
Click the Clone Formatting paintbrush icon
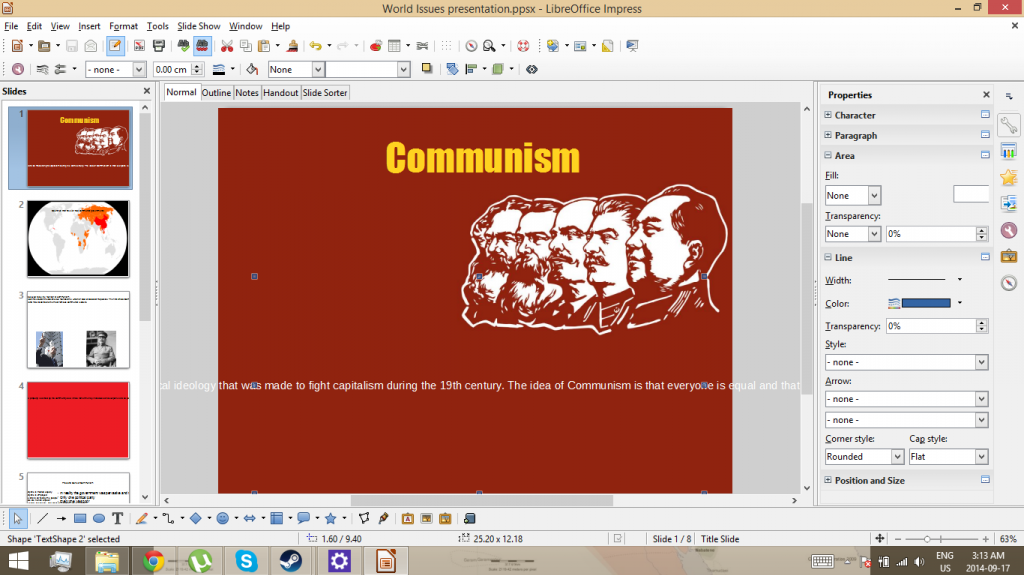293,46
